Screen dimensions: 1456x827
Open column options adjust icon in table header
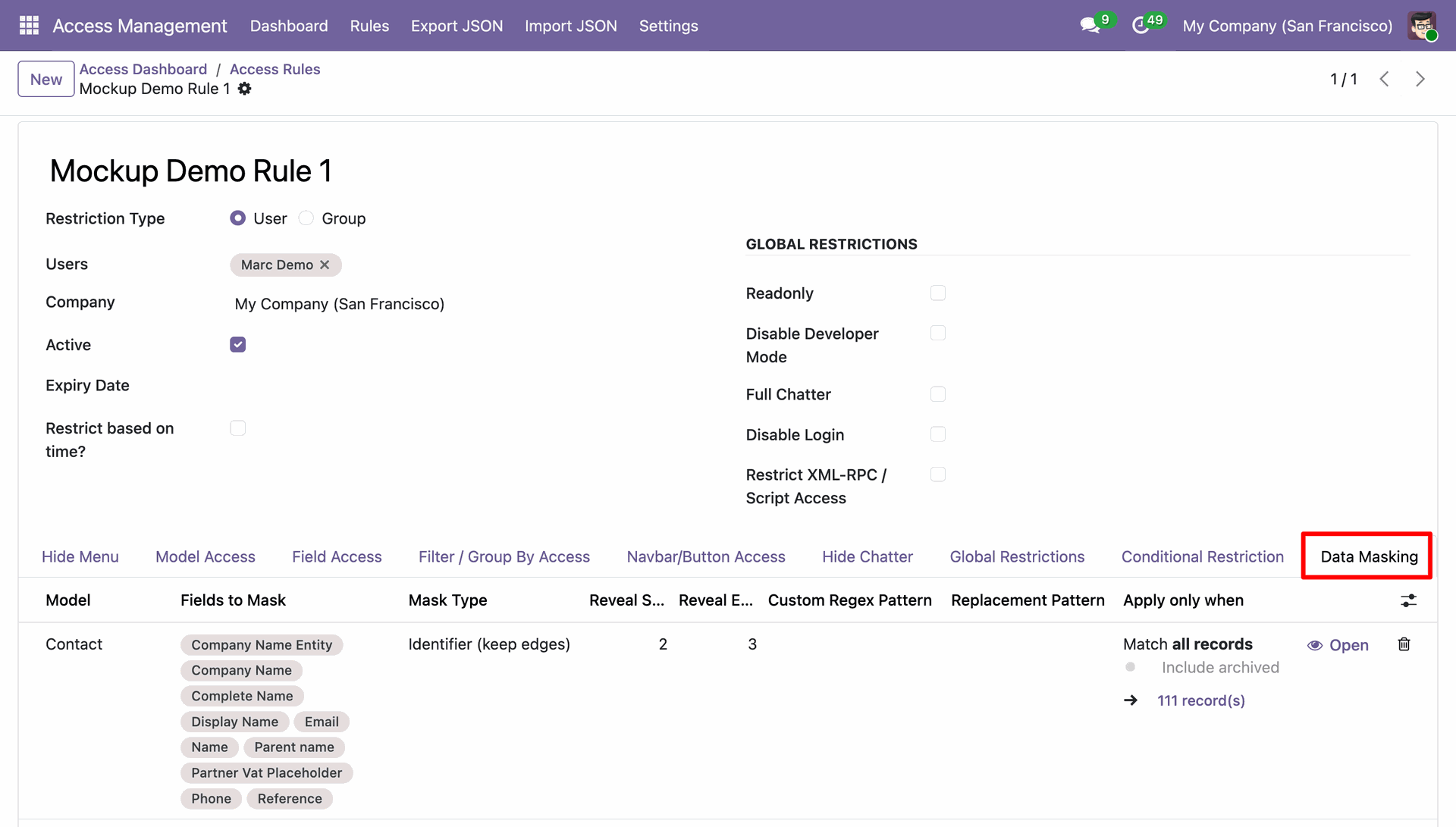click(1408, 600)
